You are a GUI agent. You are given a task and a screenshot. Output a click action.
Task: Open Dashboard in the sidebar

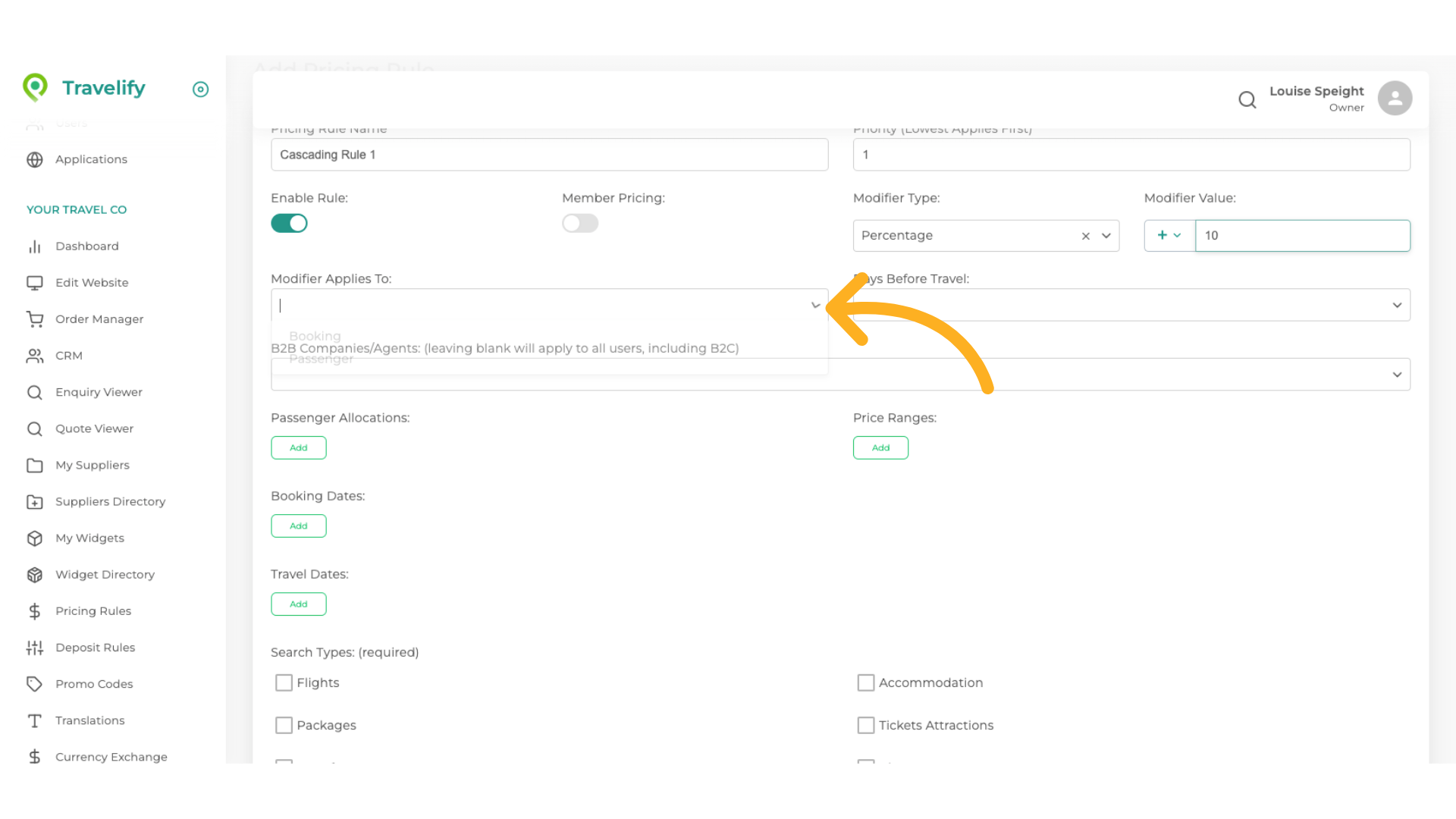click(87, 246)
